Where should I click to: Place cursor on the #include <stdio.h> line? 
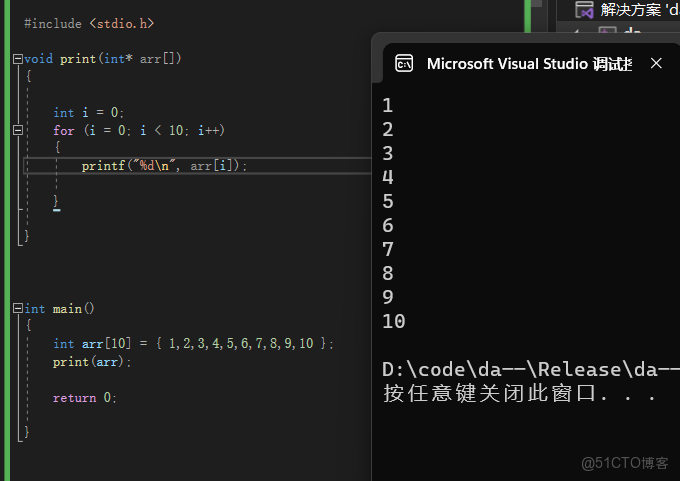89,22
